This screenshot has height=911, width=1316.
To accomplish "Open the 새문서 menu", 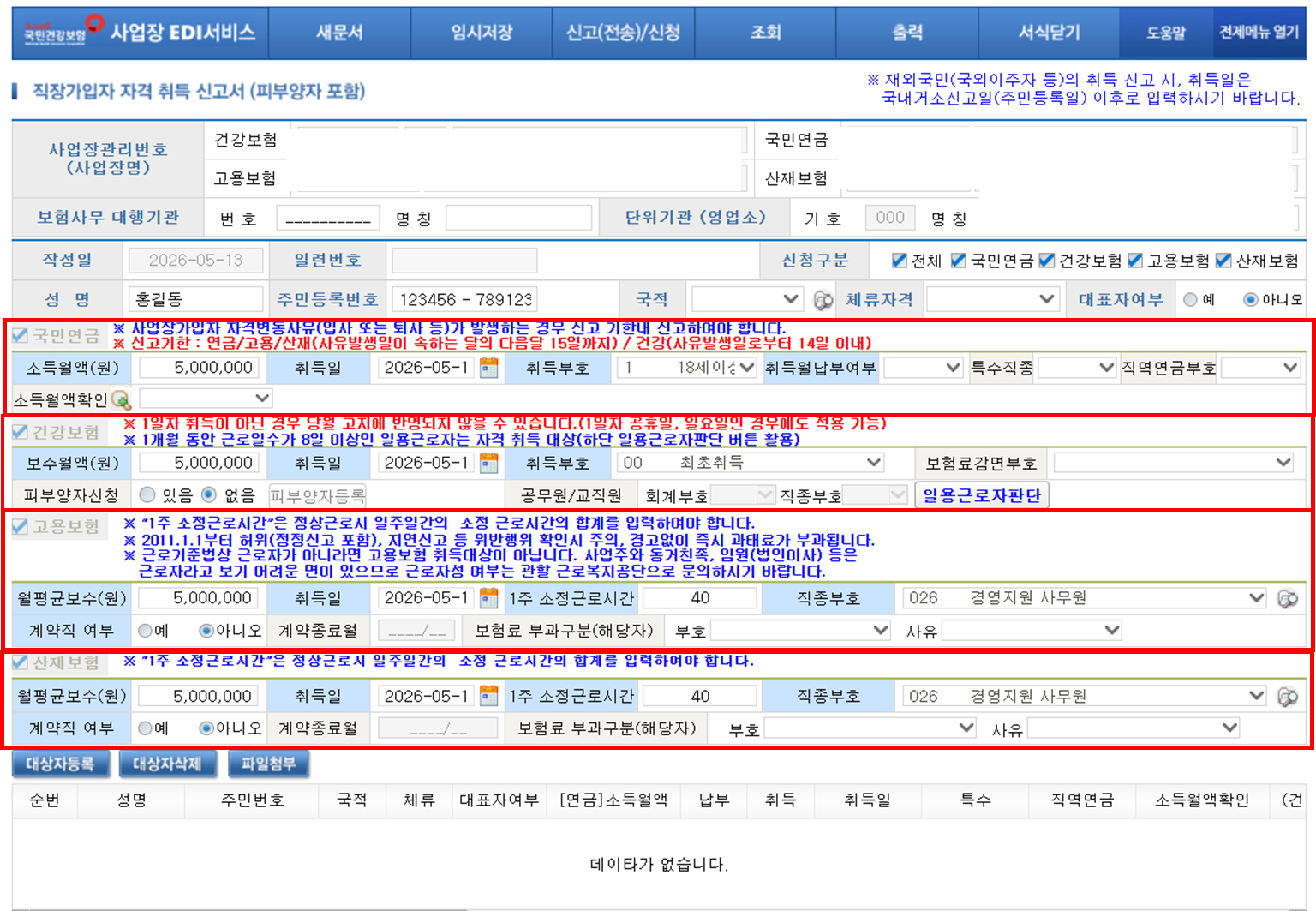I will (x=339, y=33).
